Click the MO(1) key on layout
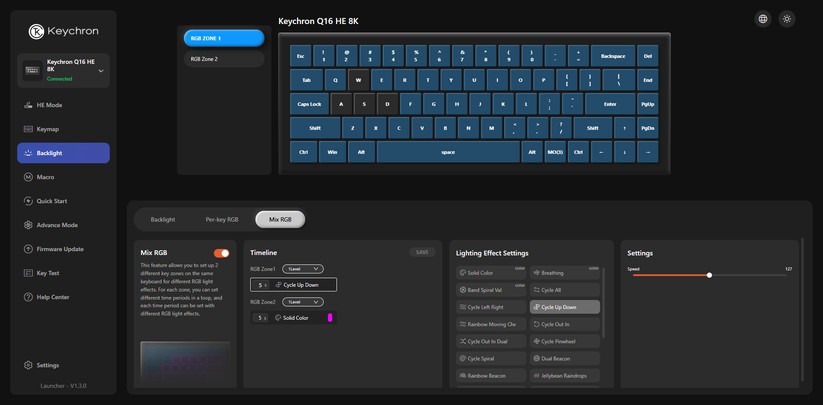 click(555, 152)
